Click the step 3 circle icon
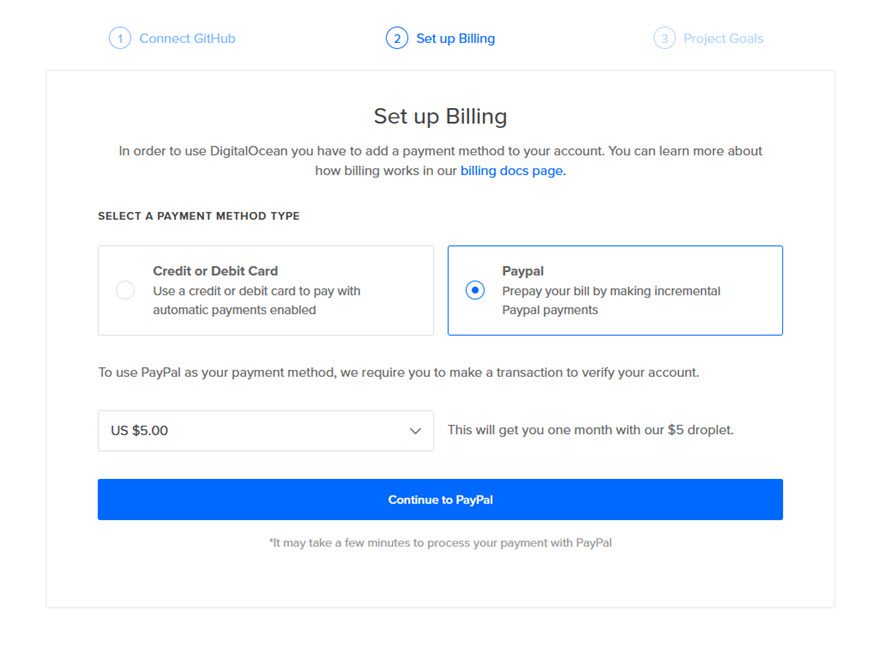 [x=664, y=39]
